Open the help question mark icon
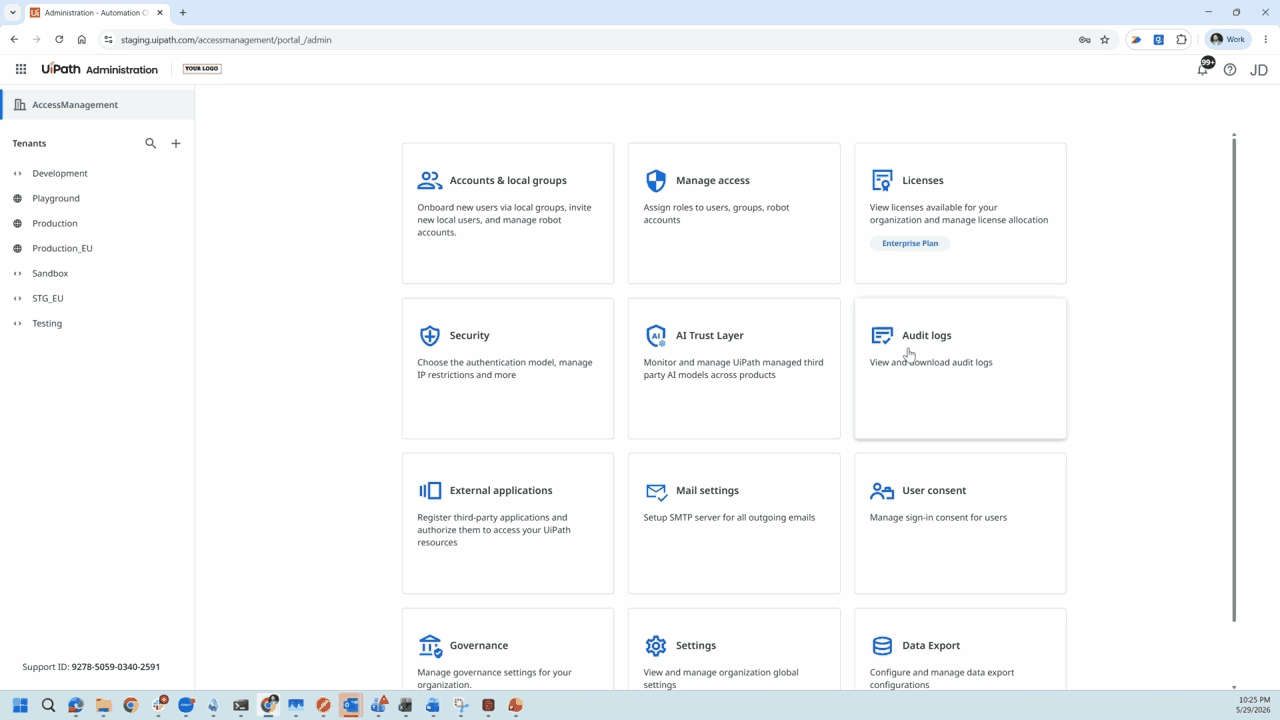1280x720 pixels. coord(1230,69)
